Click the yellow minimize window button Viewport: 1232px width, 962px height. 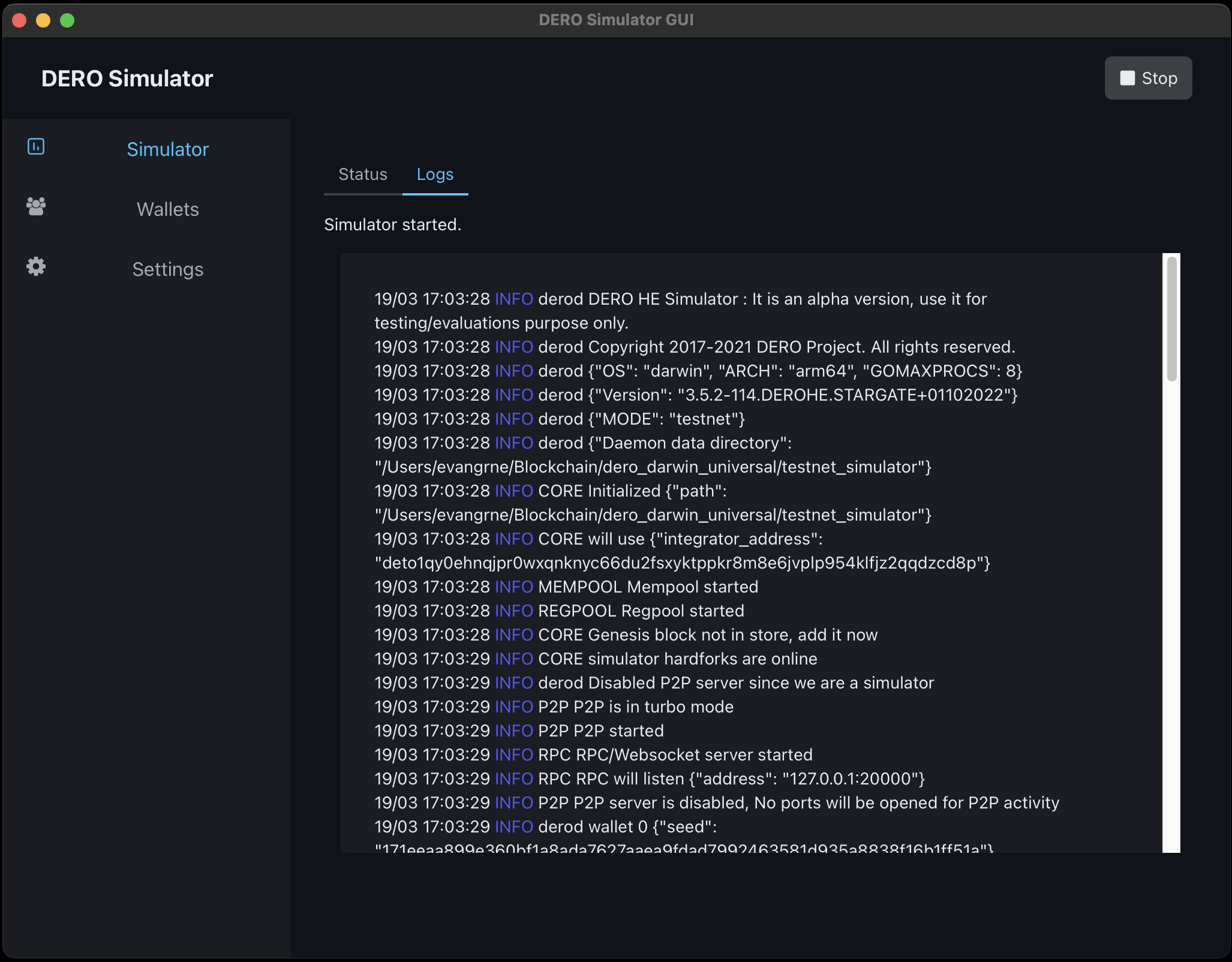[43, 20]
